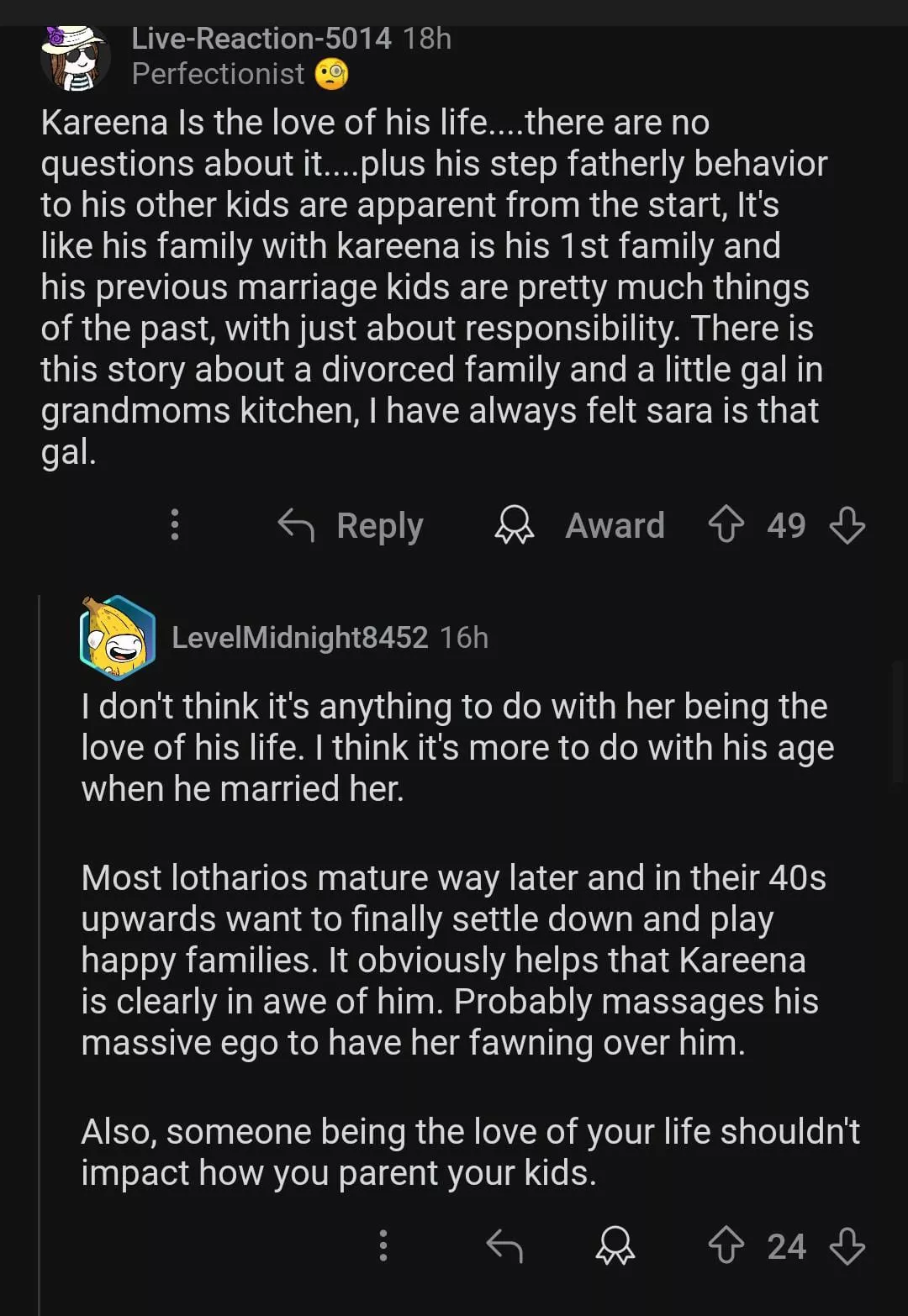Click LevelMidnight8452's banana avatar
Image resolution: width=908 pixels, height=1316 pixels.
[118, 637]
